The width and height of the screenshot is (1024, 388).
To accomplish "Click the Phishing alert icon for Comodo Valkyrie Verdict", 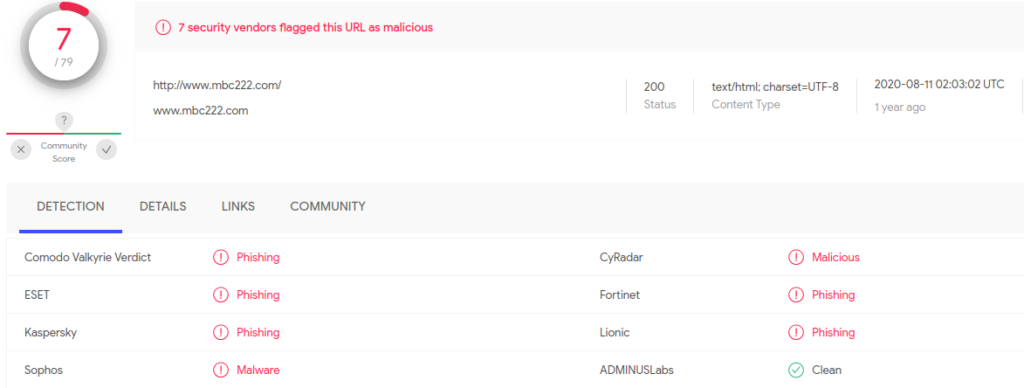I will pos(221,257).
